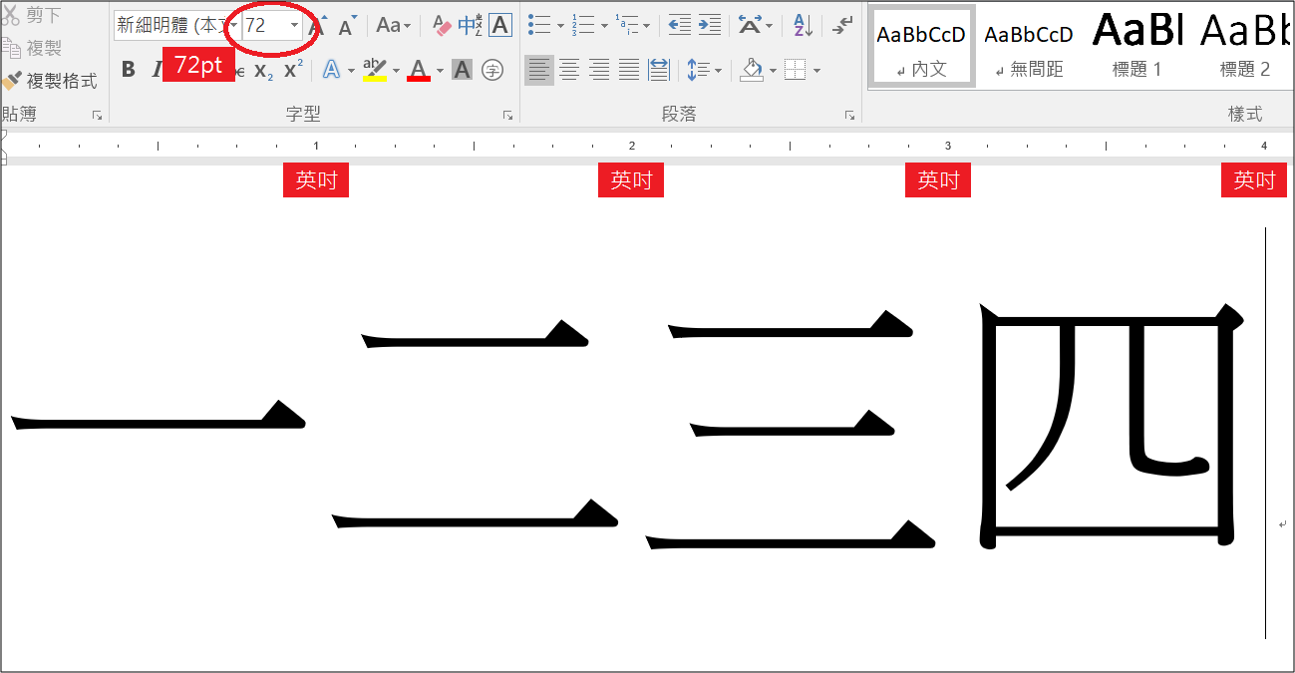Apply bulleted list
1295x673 pixels.
539,26
